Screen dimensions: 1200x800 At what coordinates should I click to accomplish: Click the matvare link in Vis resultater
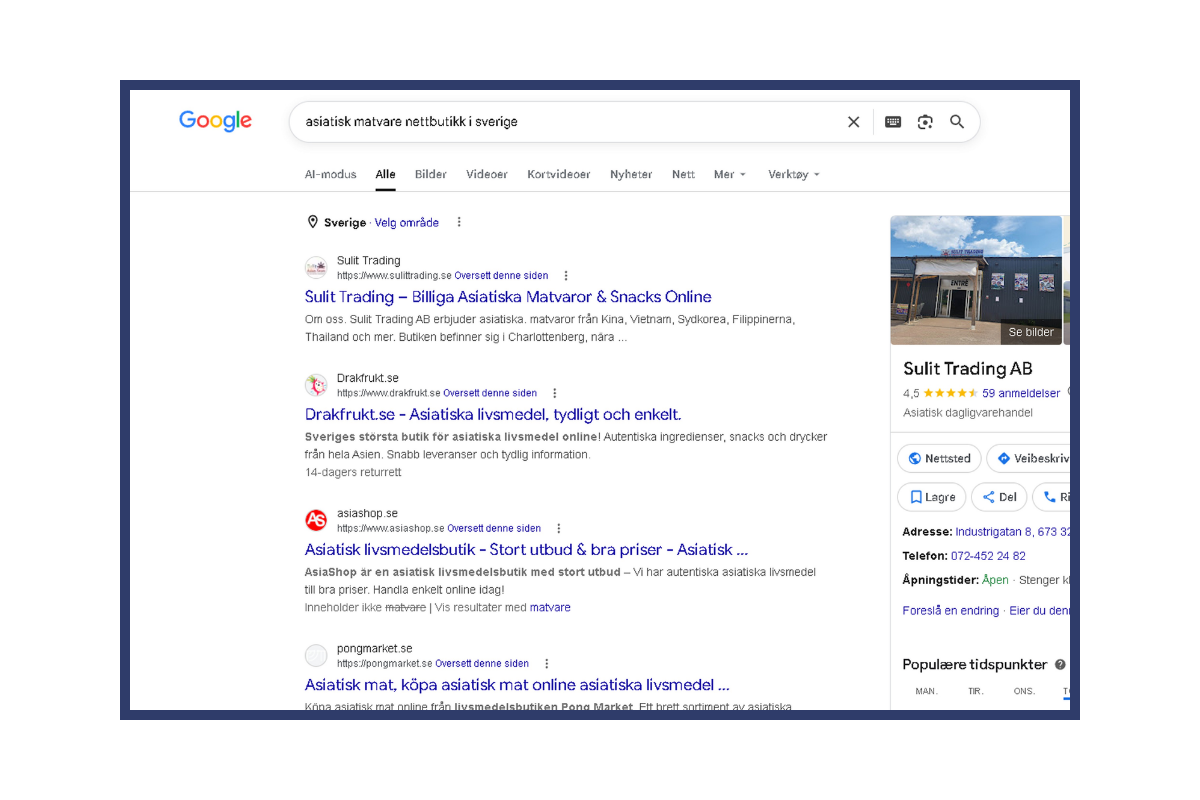[x=550, y=607]
